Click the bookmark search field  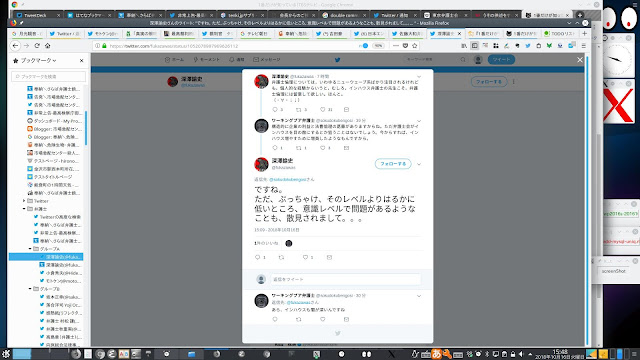(49, 76)
